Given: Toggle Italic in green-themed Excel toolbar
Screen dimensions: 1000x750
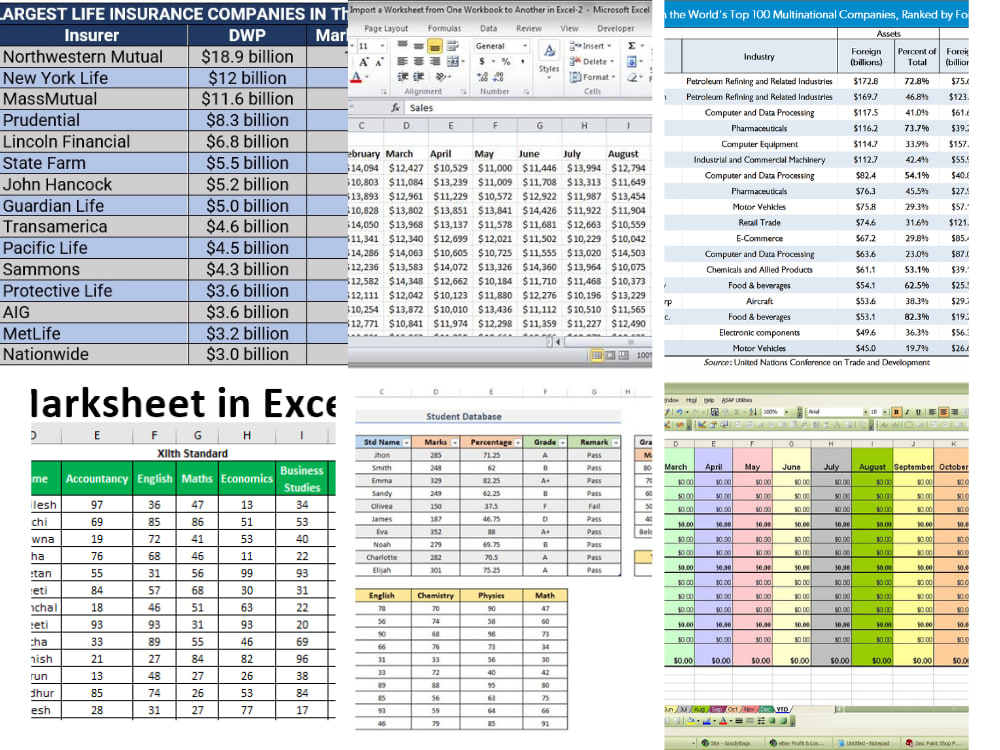Looking at the screenshot, I should tap(907, 412).
